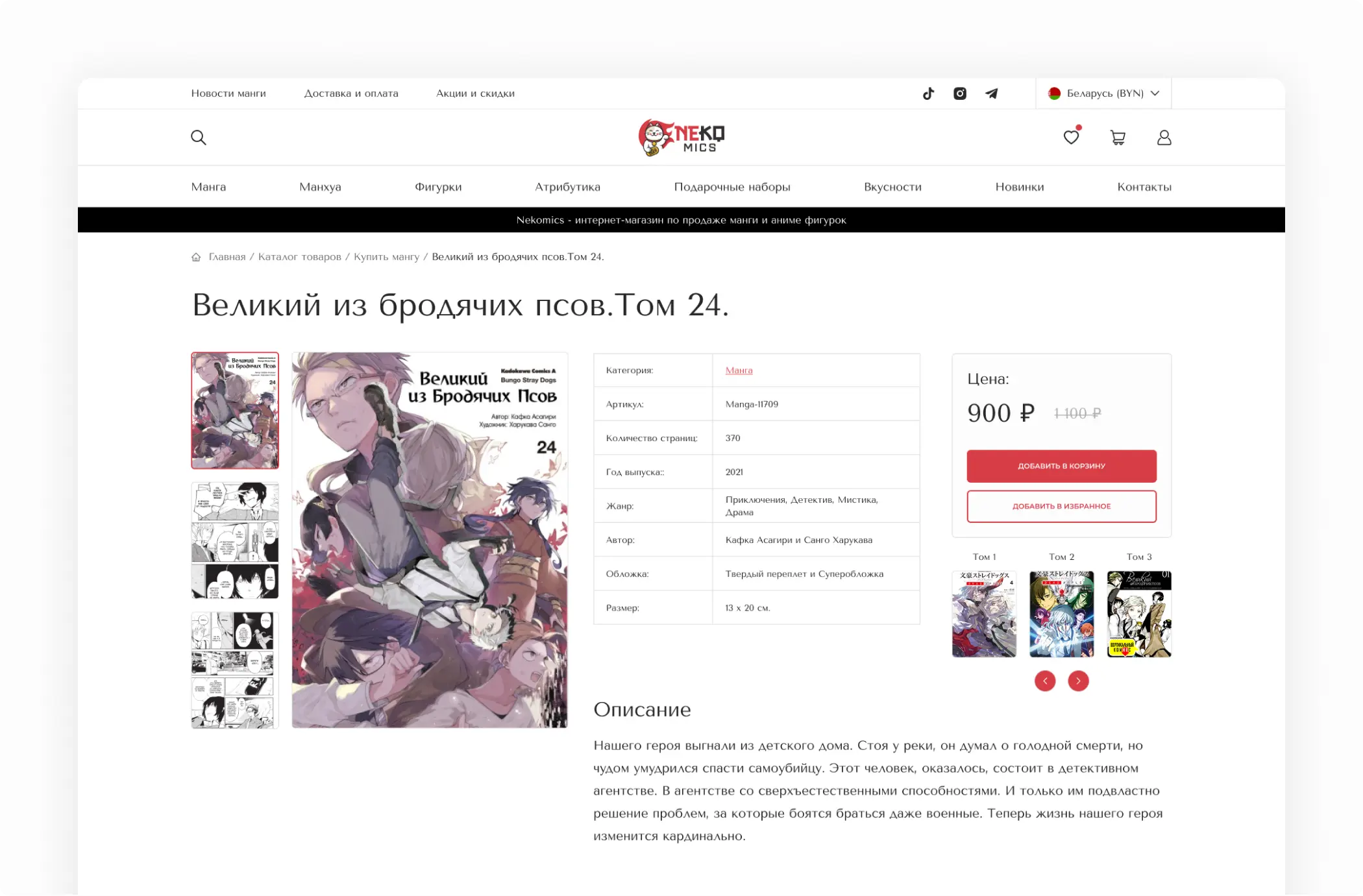
Task: Select the Том 1 cover thumbnail
Action: [x=984, y=614]
